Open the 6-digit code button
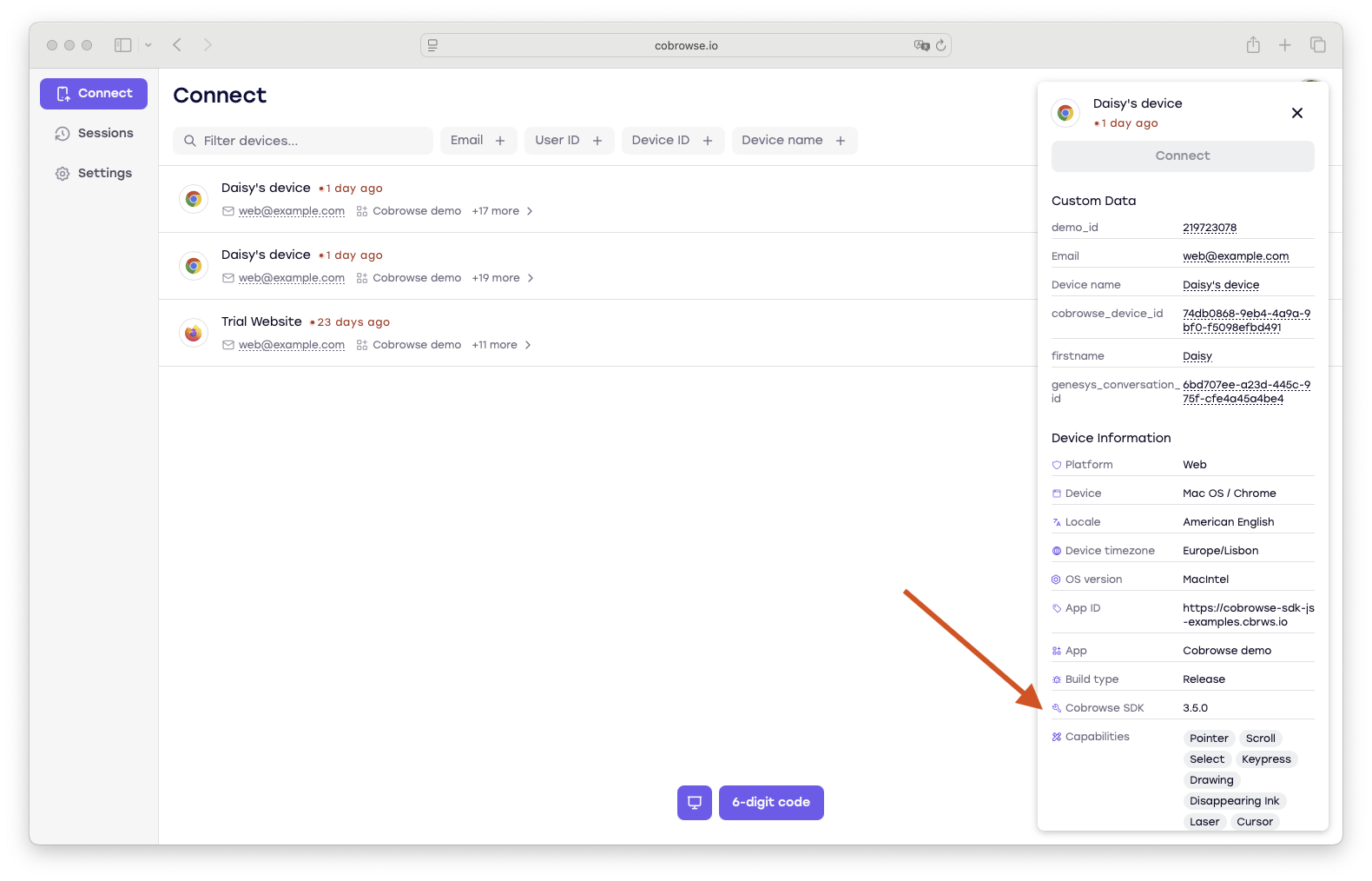Image resolution: width=1372 pixels, height=881 pixels. (771, 803)
